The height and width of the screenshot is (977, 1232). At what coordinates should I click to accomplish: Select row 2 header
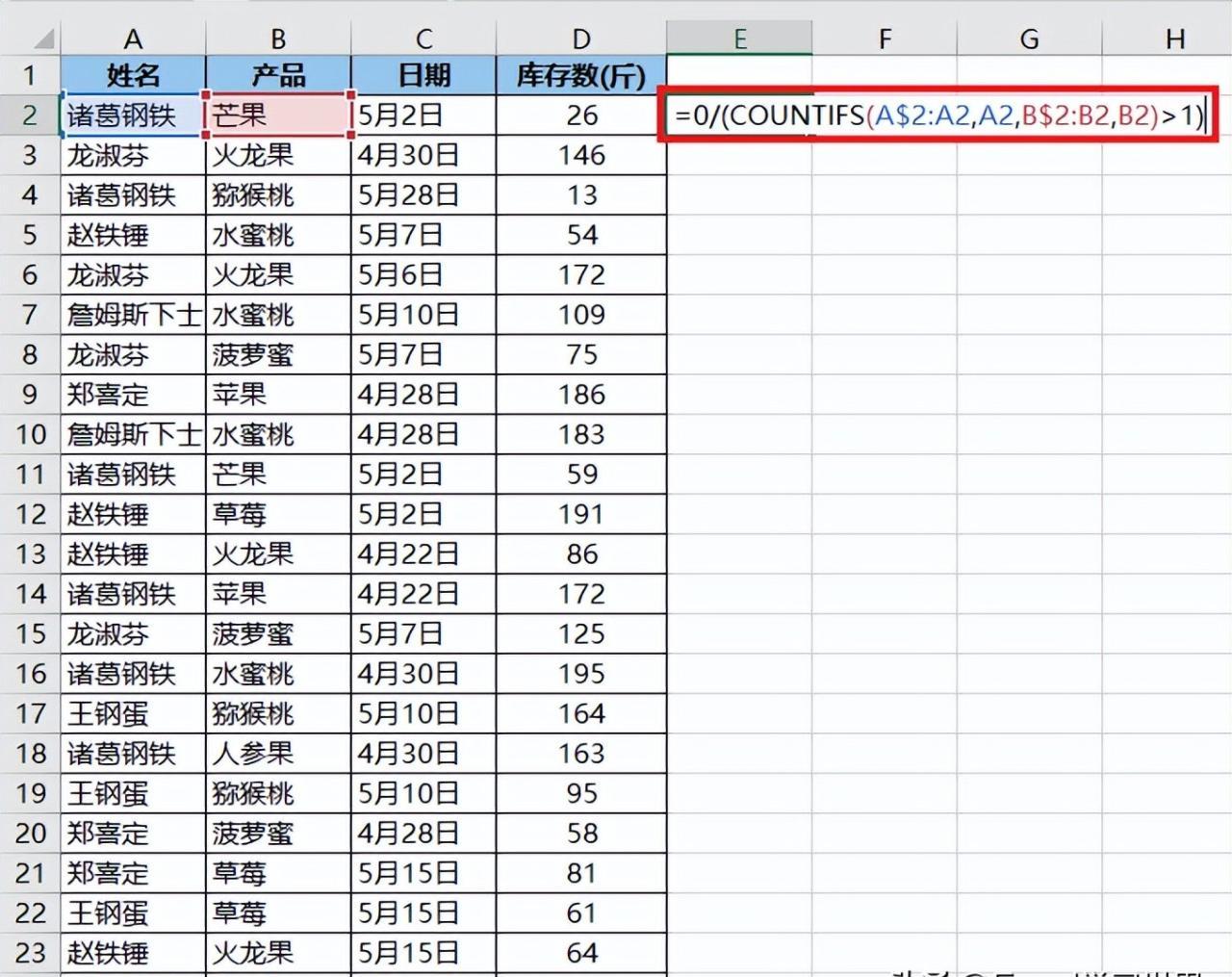[30, 116]
